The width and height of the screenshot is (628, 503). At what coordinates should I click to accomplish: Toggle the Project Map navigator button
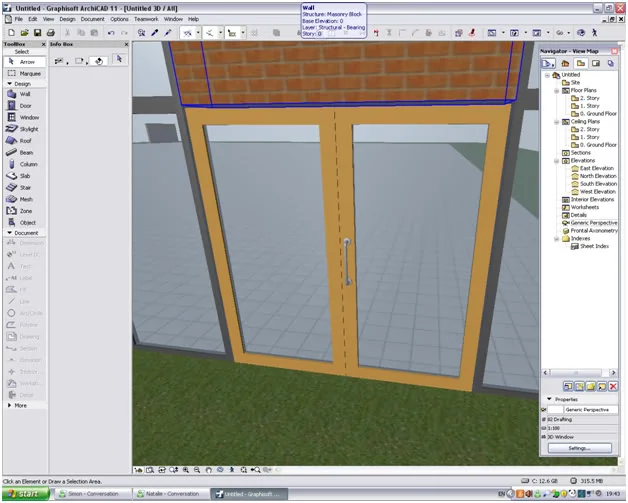(565, 63)
